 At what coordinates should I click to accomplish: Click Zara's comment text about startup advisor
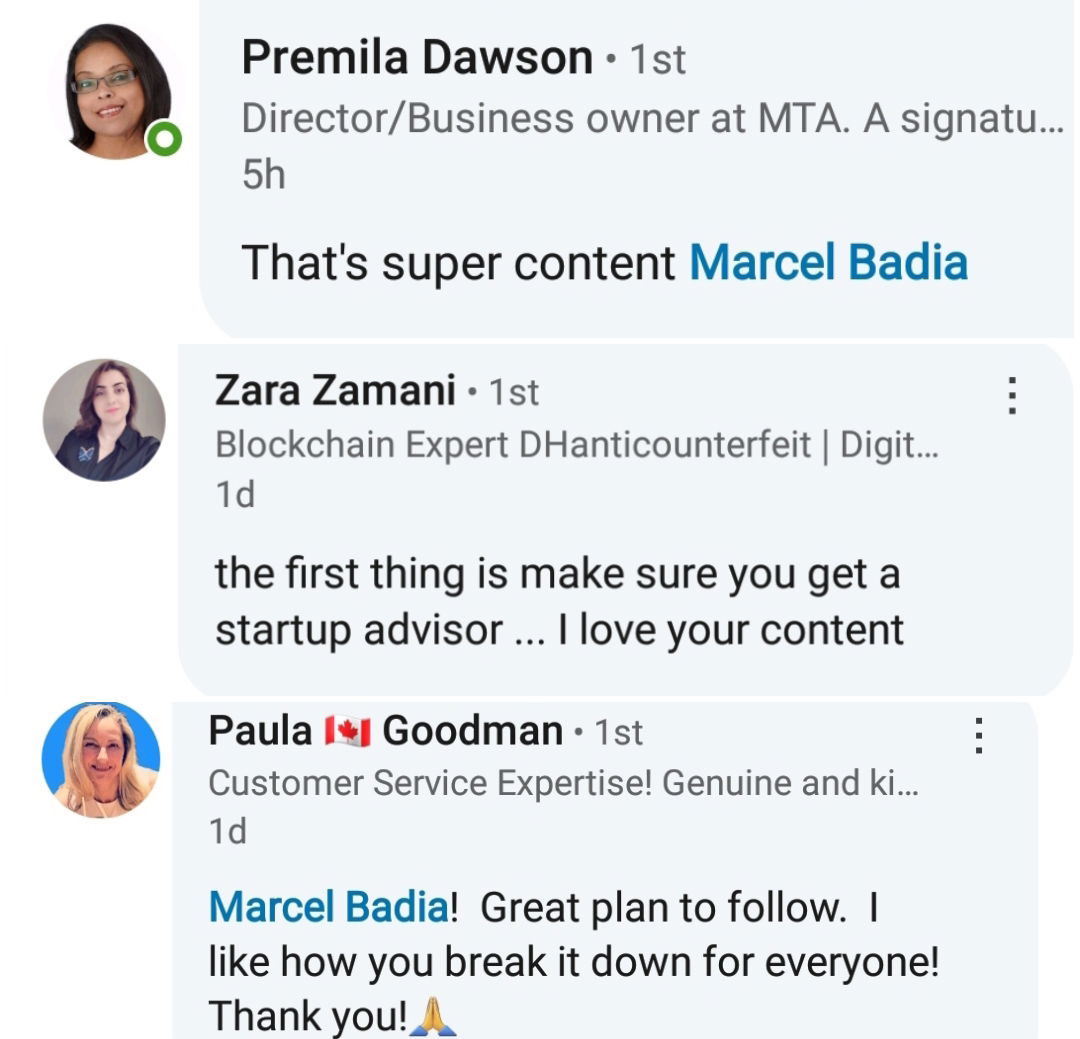coord(558,602)
